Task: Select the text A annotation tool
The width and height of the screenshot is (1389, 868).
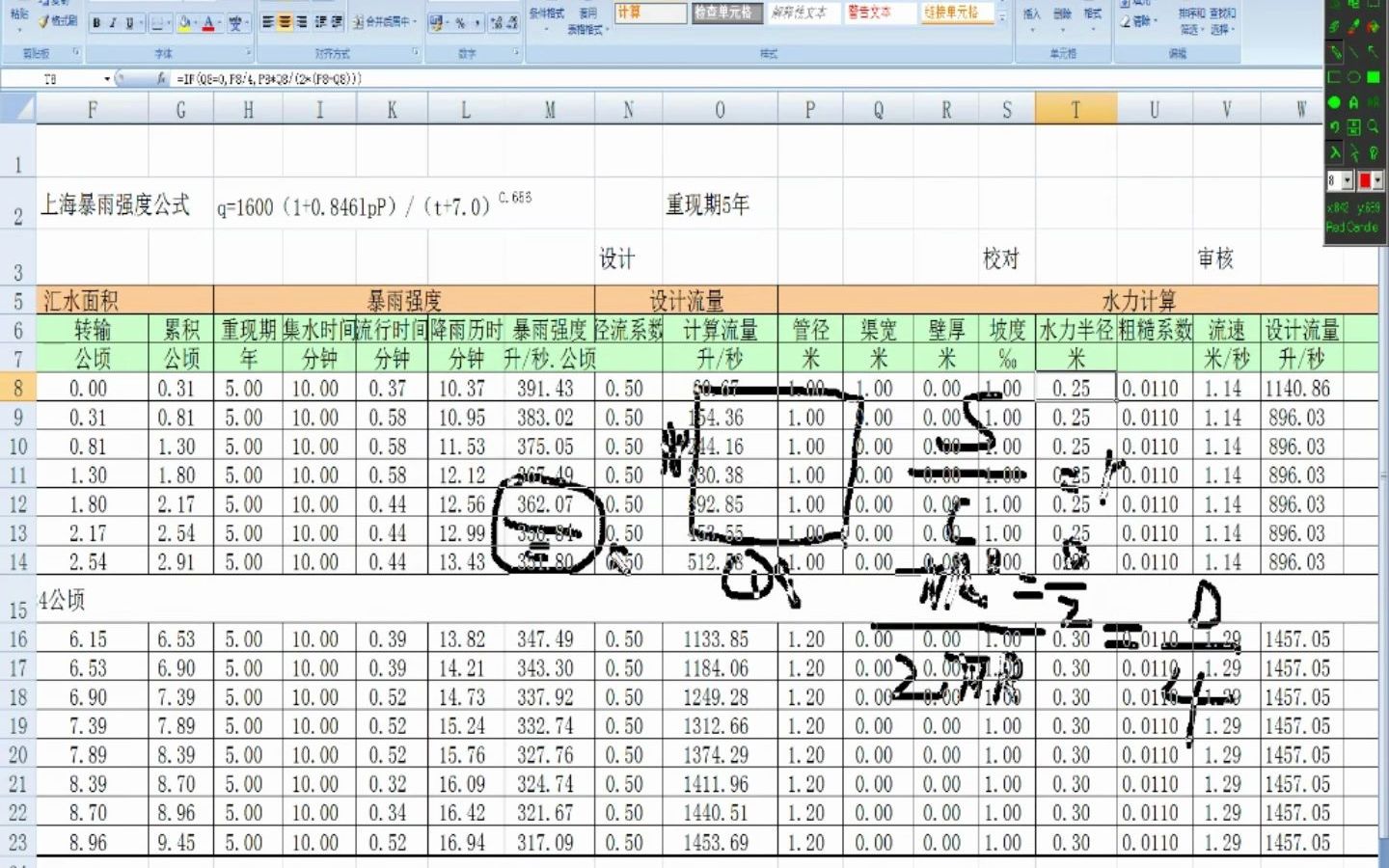Action: 1353,102
